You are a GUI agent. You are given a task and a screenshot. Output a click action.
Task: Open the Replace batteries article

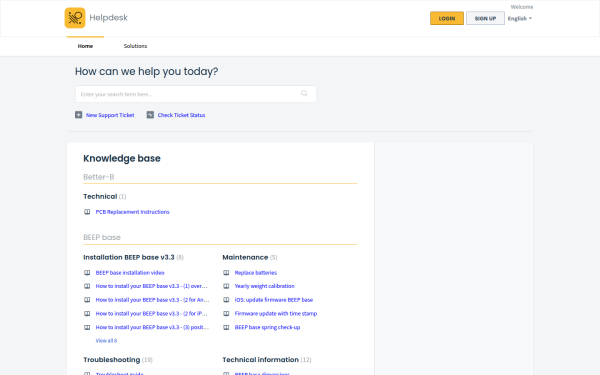(x=256, y=273)
